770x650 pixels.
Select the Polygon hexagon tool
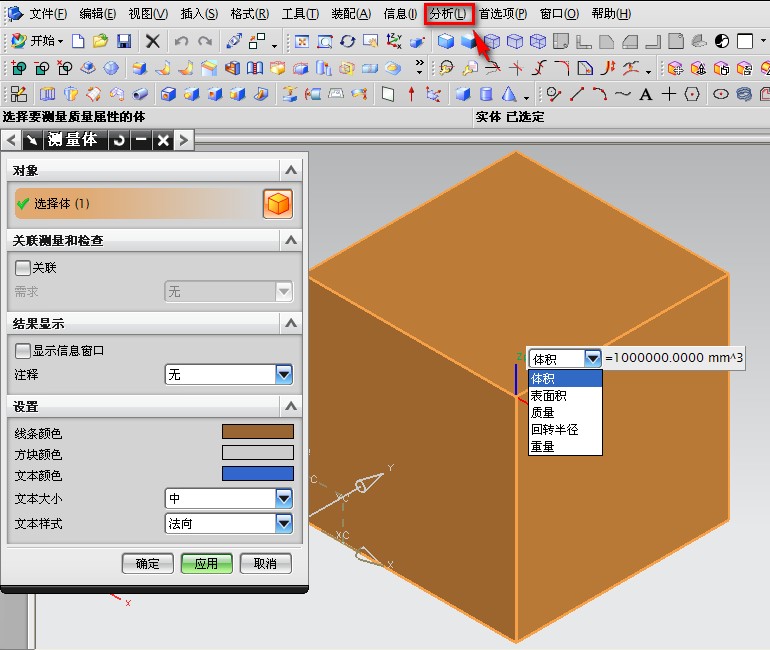point(692,94)
